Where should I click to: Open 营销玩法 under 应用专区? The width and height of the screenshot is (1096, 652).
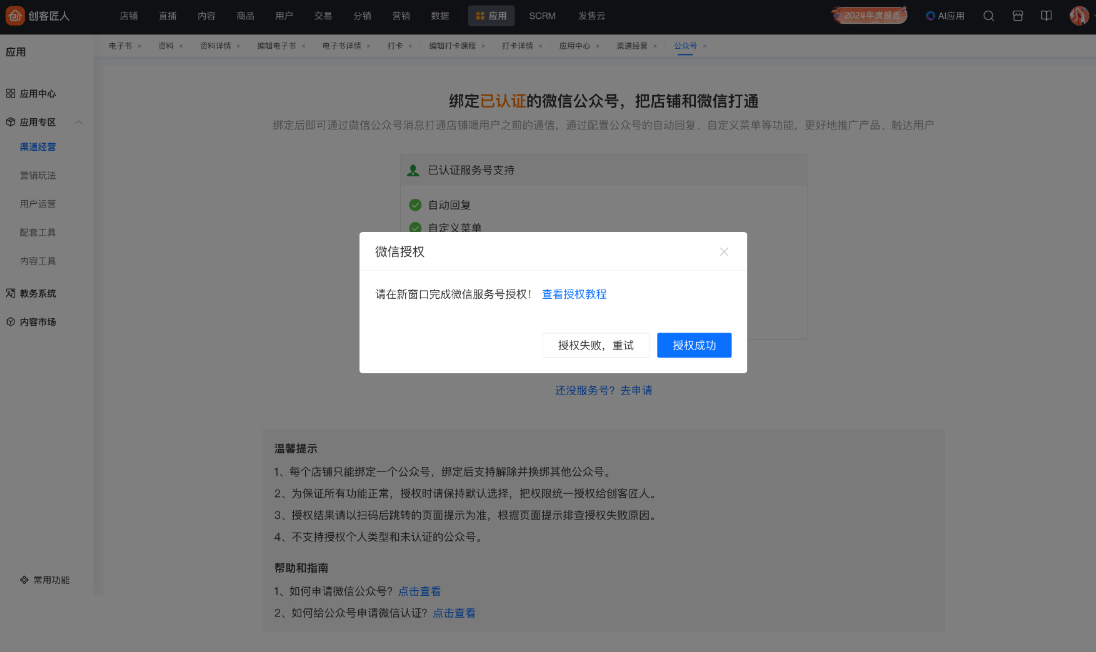(x=38, y=175)
